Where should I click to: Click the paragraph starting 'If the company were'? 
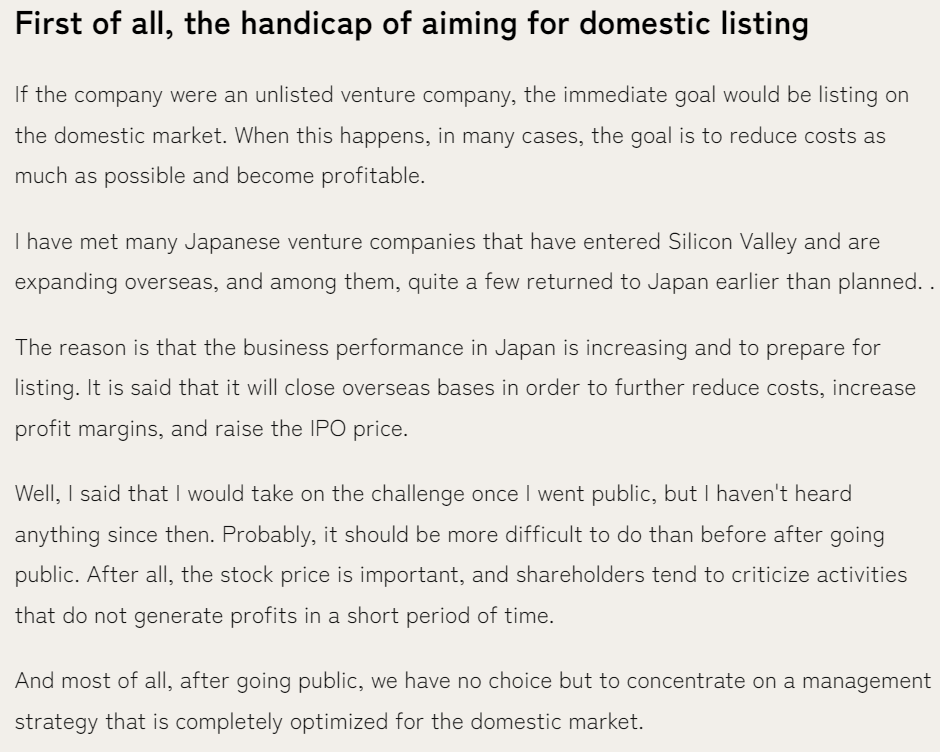(462, 136)
